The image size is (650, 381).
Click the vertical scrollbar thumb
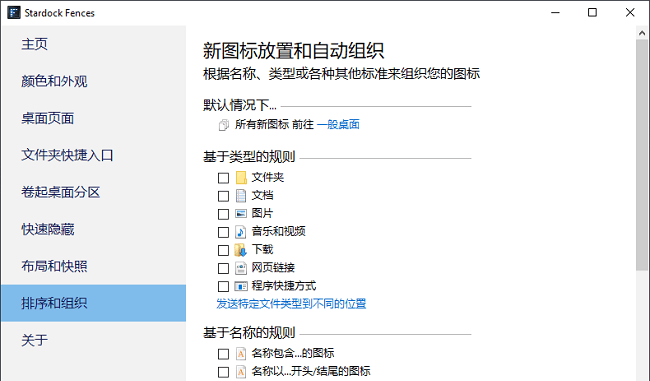point(642,155)
